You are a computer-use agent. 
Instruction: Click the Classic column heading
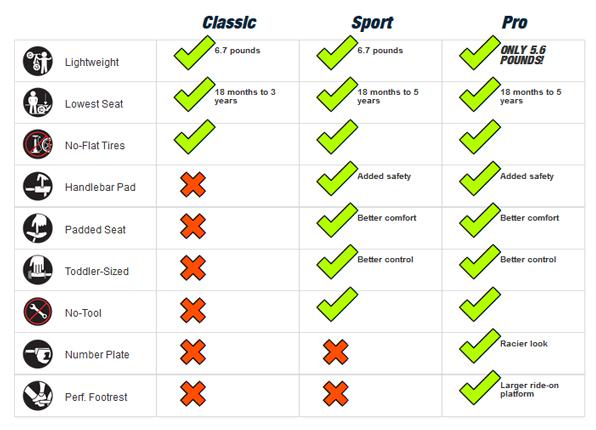230,22
